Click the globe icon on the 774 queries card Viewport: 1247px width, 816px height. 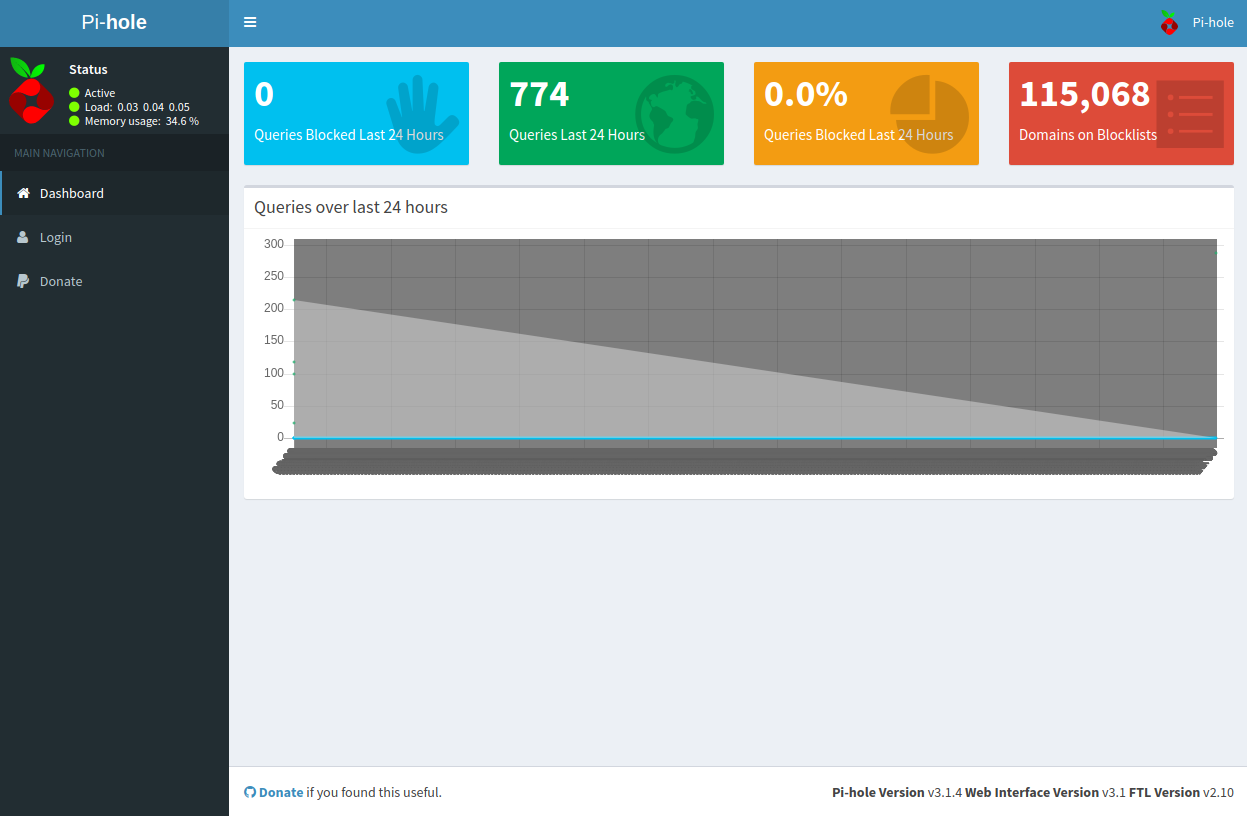(x=674, y=114)
